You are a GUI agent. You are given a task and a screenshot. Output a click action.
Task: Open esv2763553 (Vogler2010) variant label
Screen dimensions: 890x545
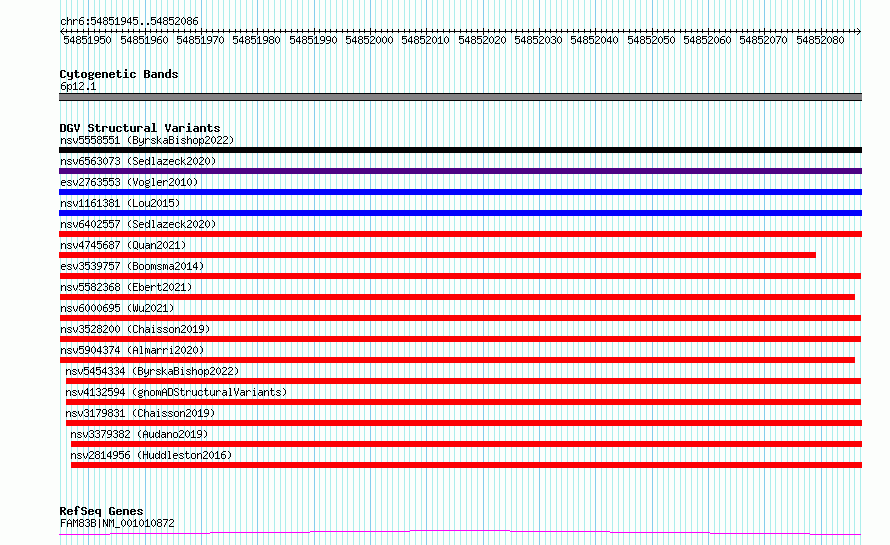coord(129,182)
